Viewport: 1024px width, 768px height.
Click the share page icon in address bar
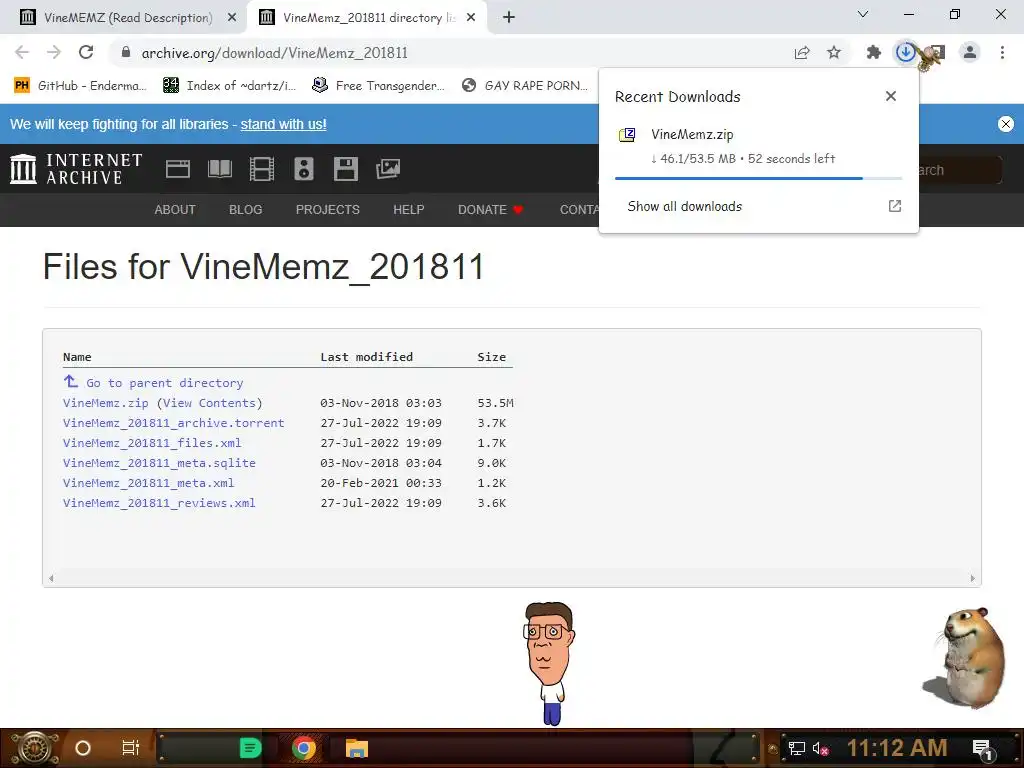click(802, 52)
